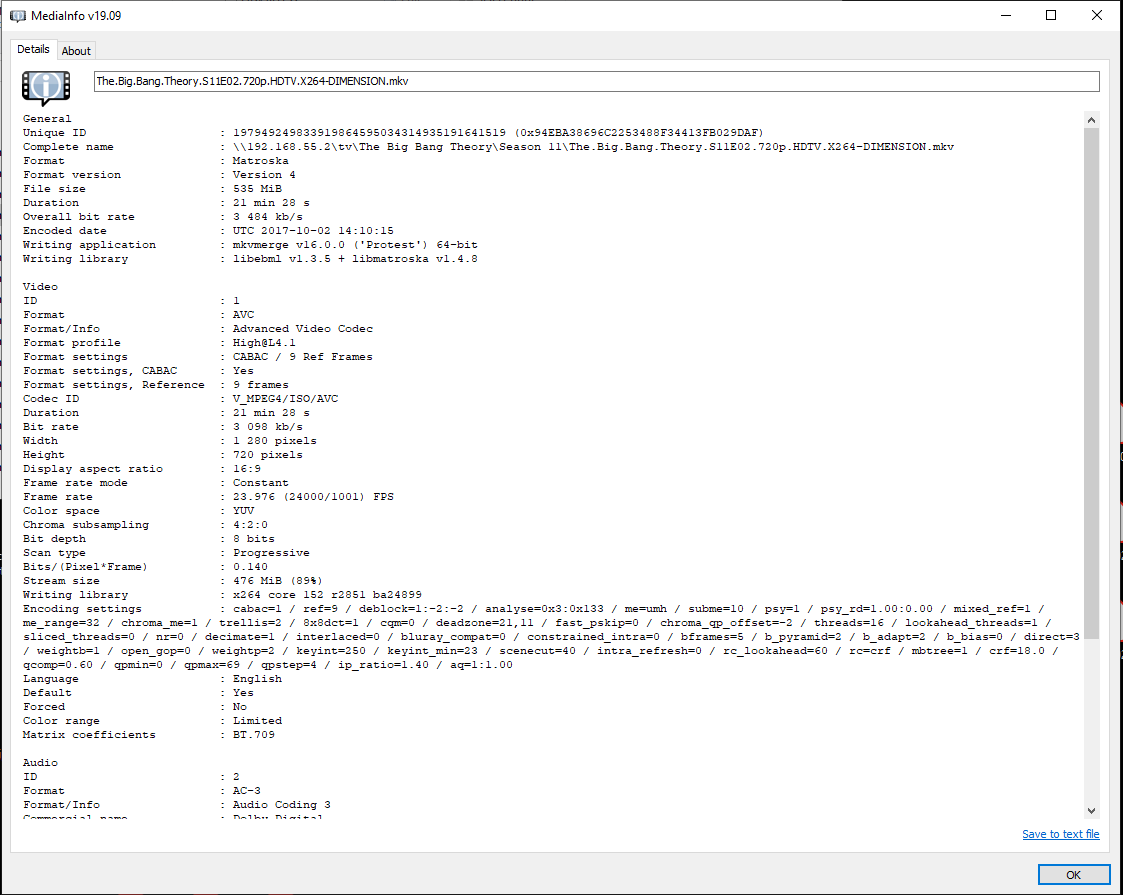Click the 'Video' section heading

pos(40,286)
